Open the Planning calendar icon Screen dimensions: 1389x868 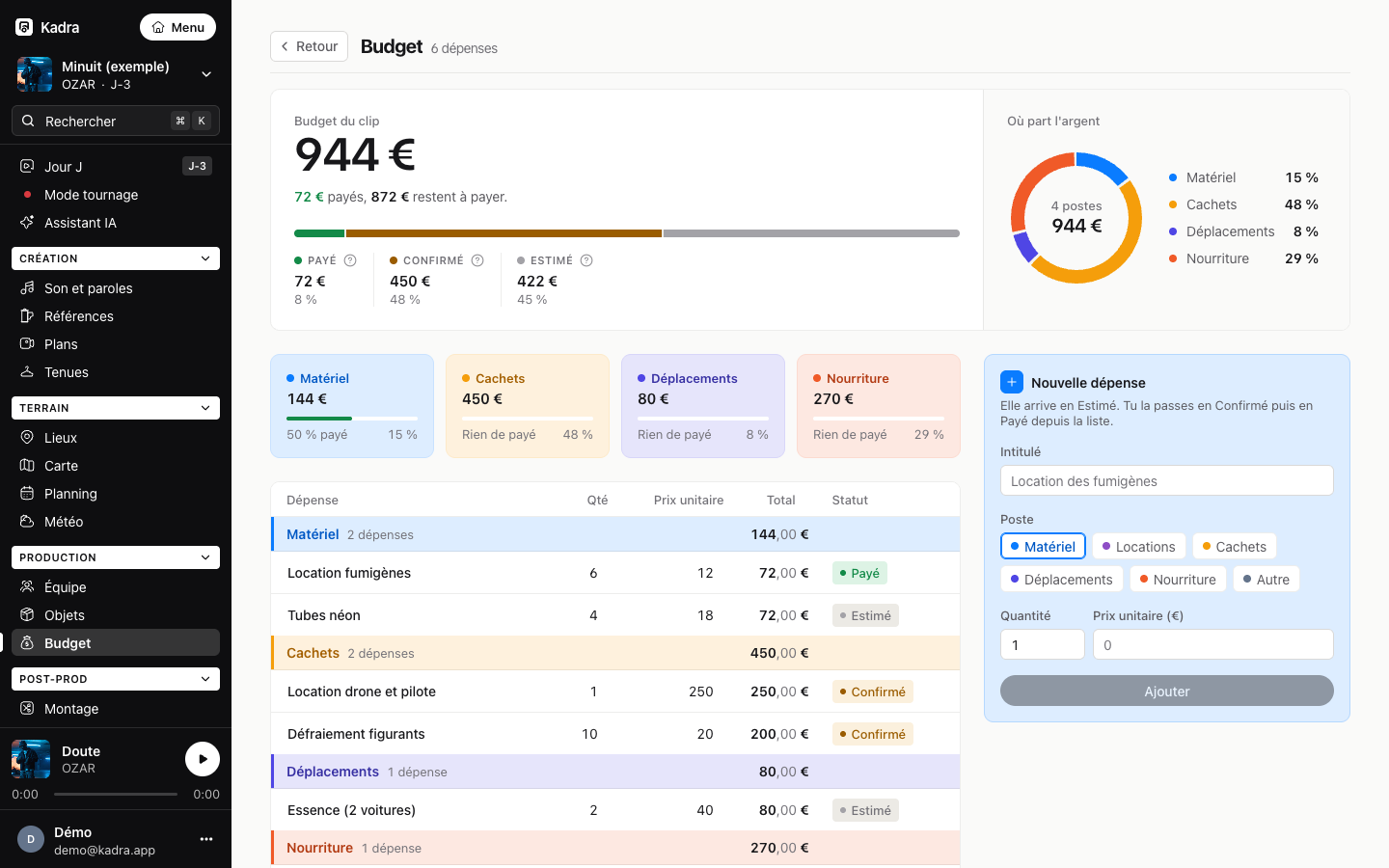point(27,494)
